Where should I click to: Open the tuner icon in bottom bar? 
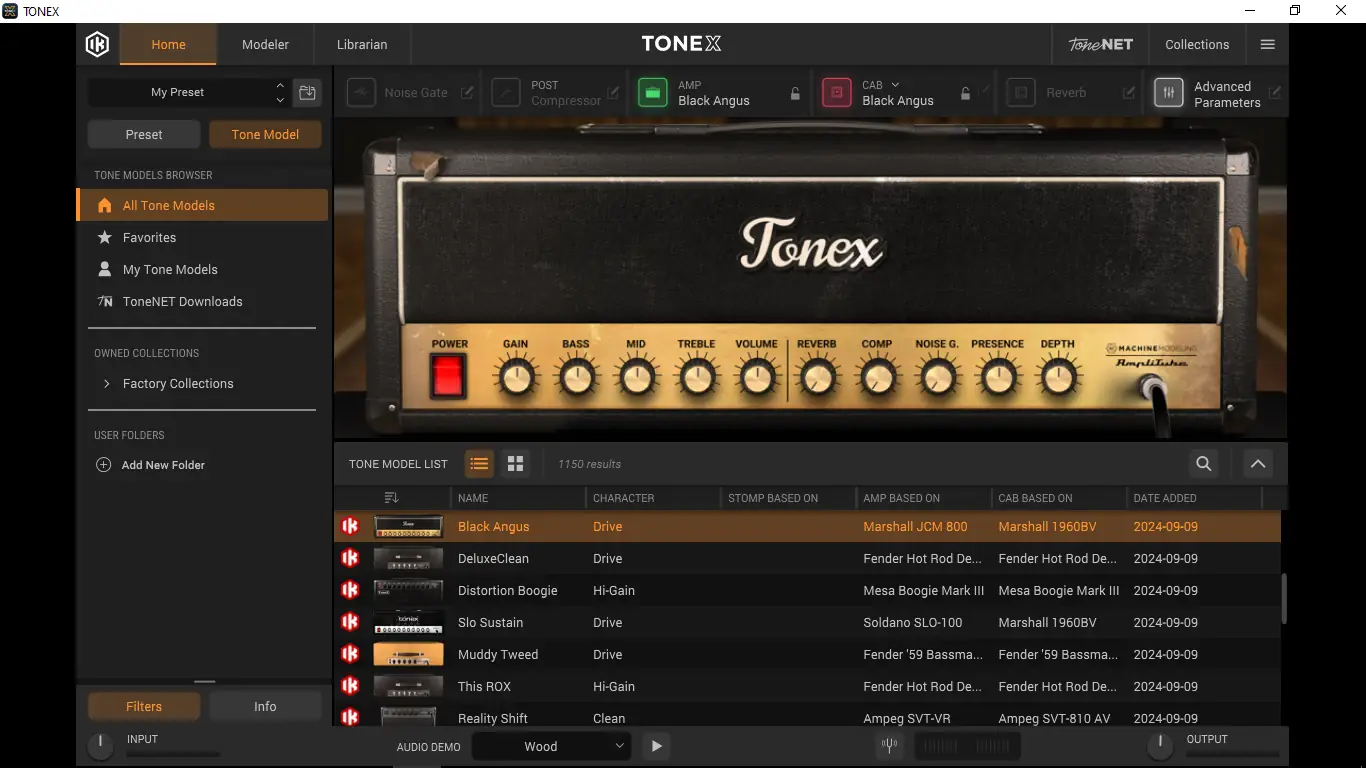tap(888, 746)
